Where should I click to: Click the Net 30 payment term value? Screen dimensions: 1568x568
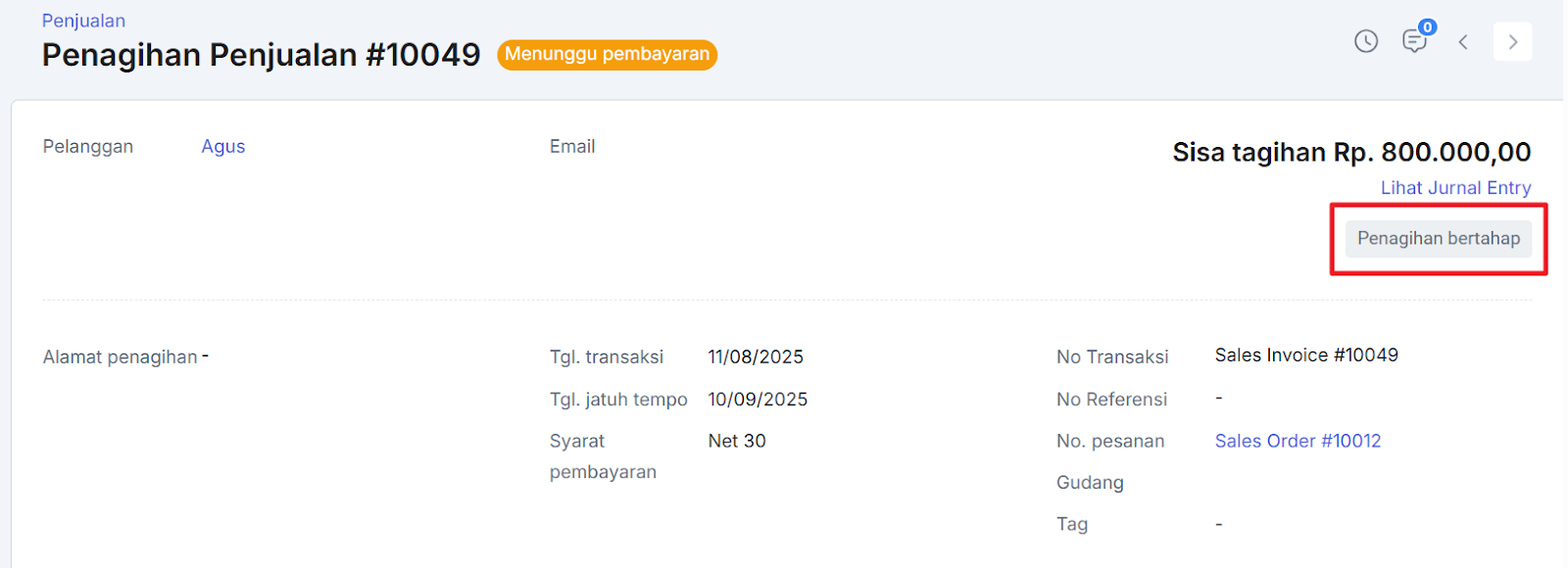(737, 441)
